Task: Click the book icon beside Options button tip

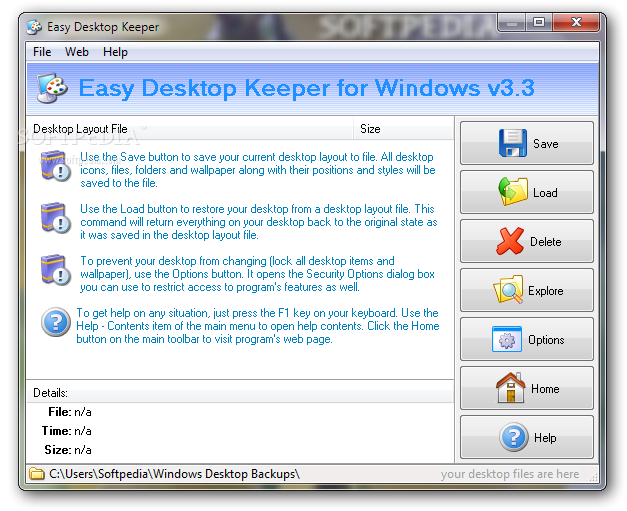Action: (56, 270)
